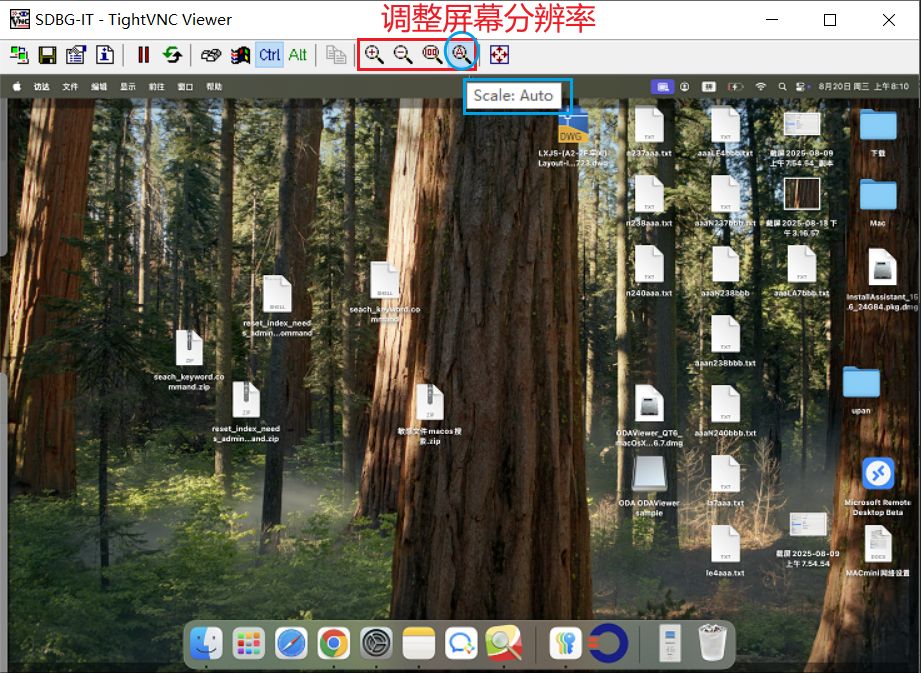Open the Apple menu on remote Mac
Screen dimensions: 921x673
click(x=17, y=86)
